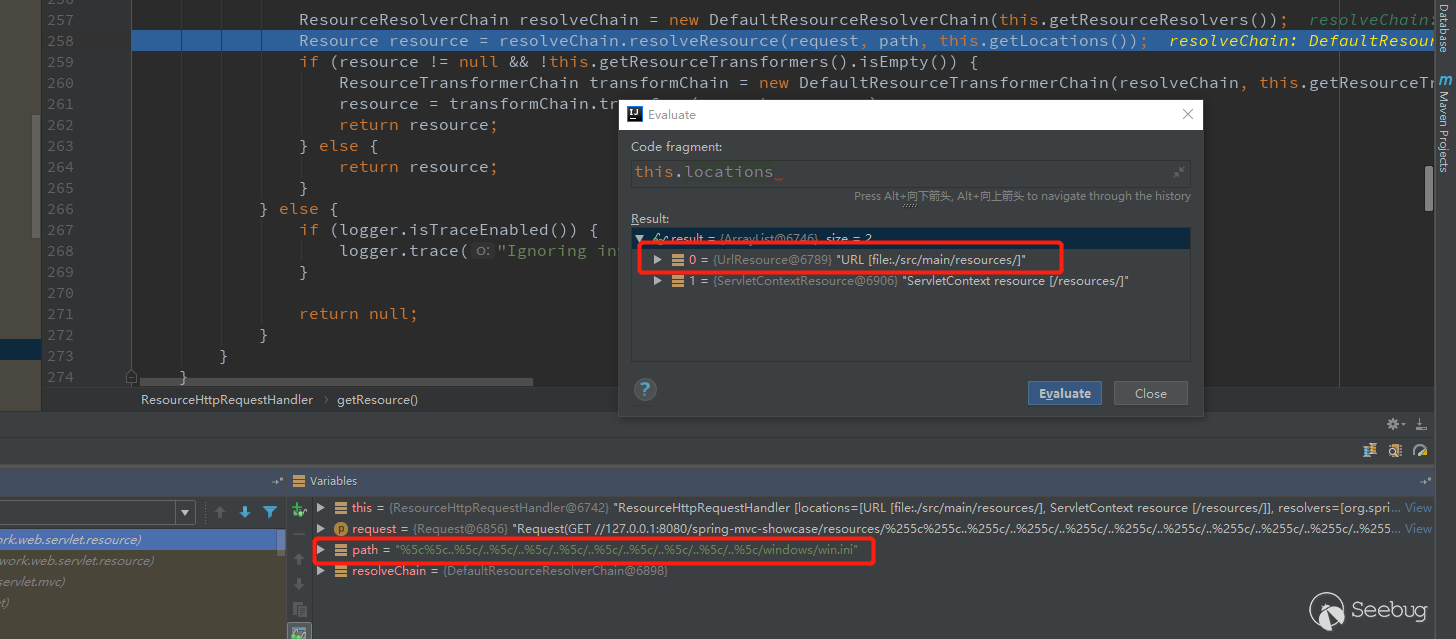
Task: Click the restore layout icon beside the gear
Action: [x=1421, y=423]
